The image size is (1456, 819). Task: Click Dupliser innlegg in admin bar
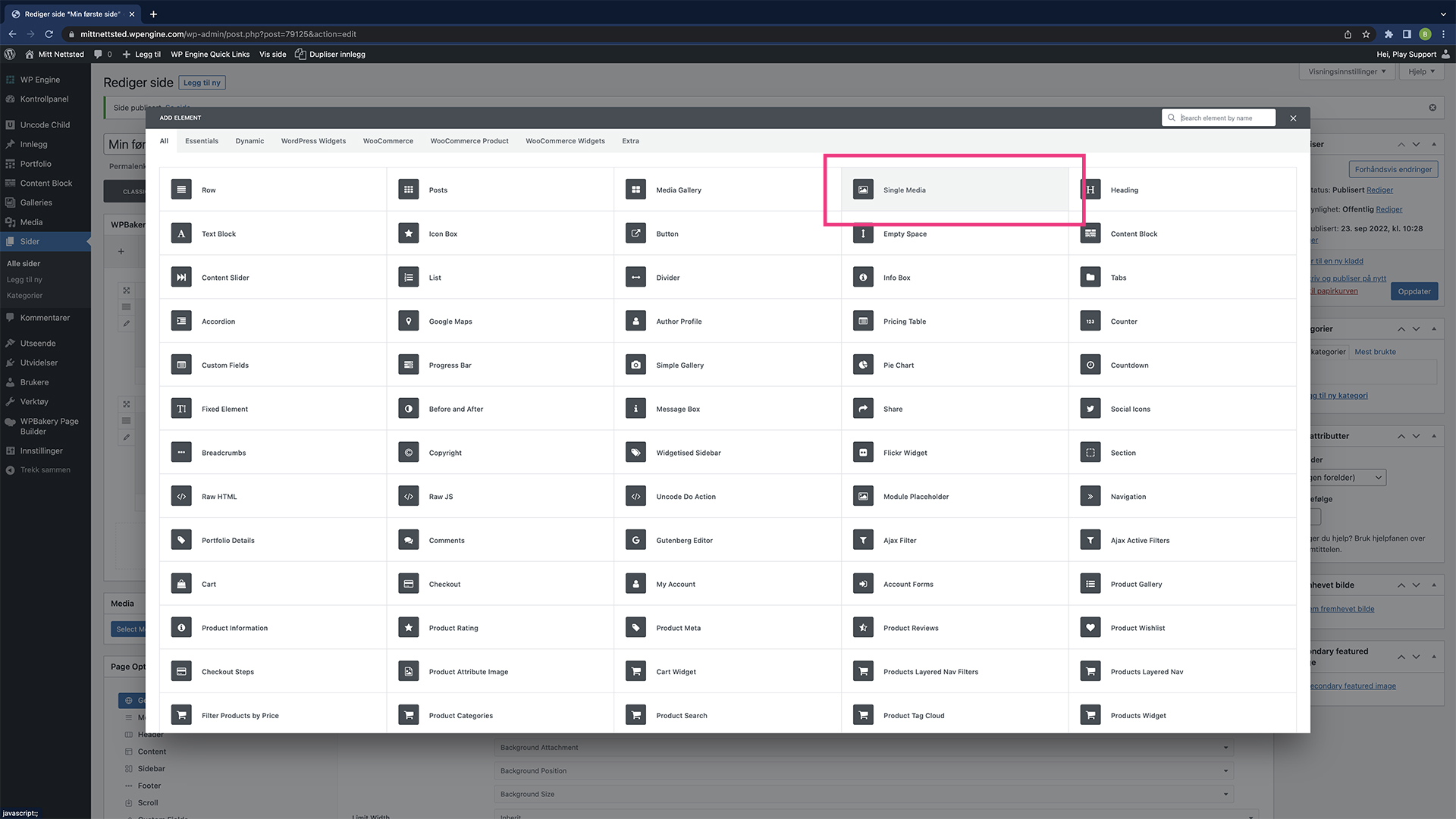331,55
